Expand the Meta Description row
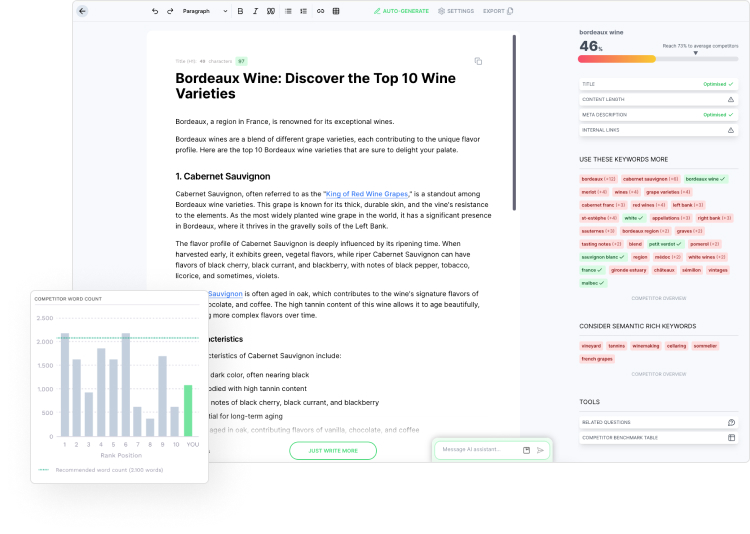Image resolution: width=750 pixels, height=534 pixels. (x=658, y=115)
